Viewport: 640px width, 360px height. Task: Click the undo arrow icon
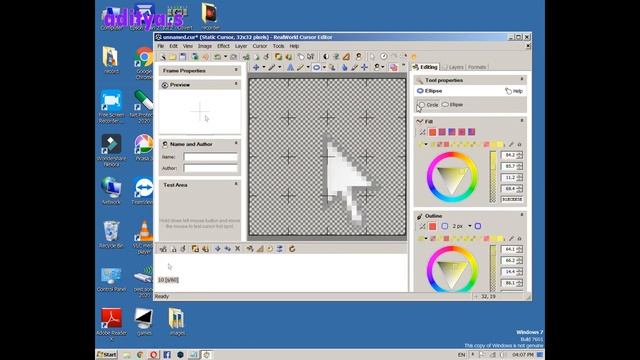[218, 57]
